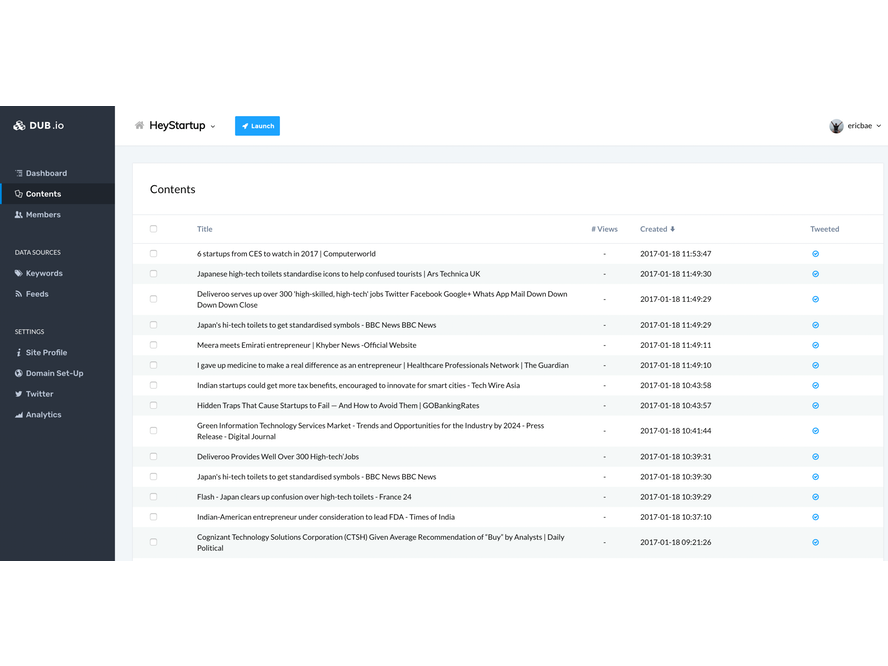
Task: Click tweeted check icon for 6 startups from CES row
Action: pyautogui.click(x=816, y=254)
